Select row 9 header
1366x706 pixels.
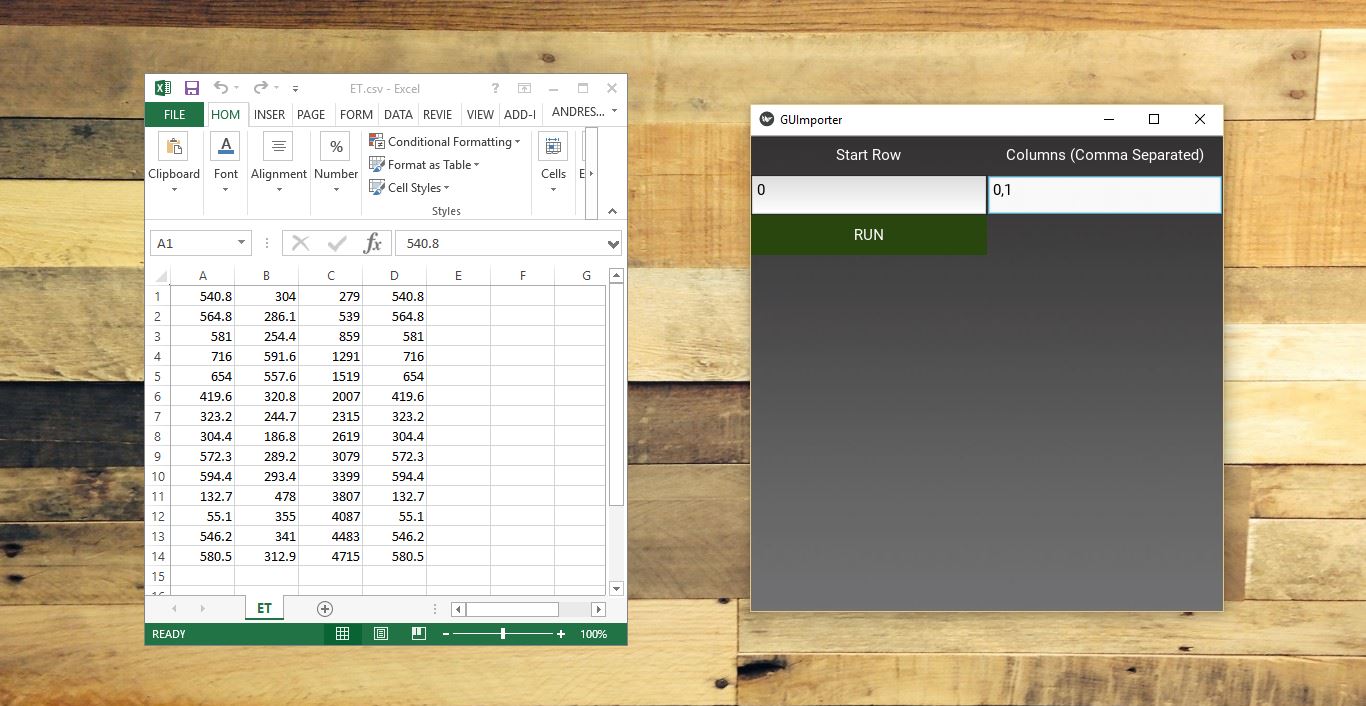pos(157,456)
